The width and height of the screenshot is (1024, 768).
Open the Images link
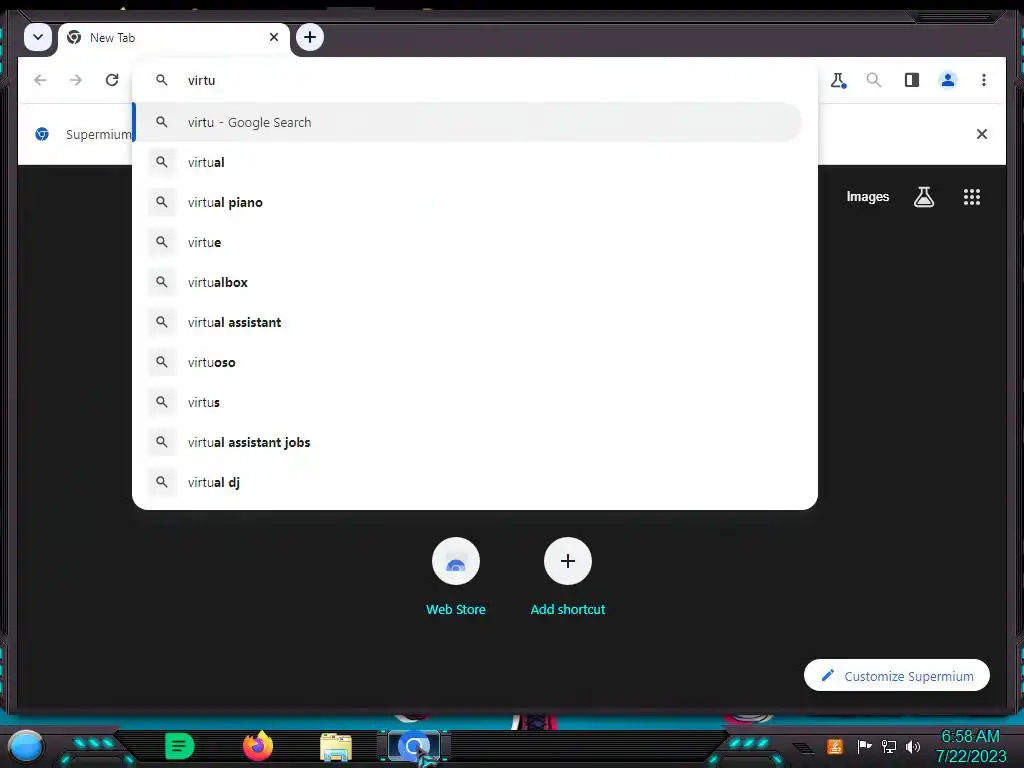[x=867, y=197]
